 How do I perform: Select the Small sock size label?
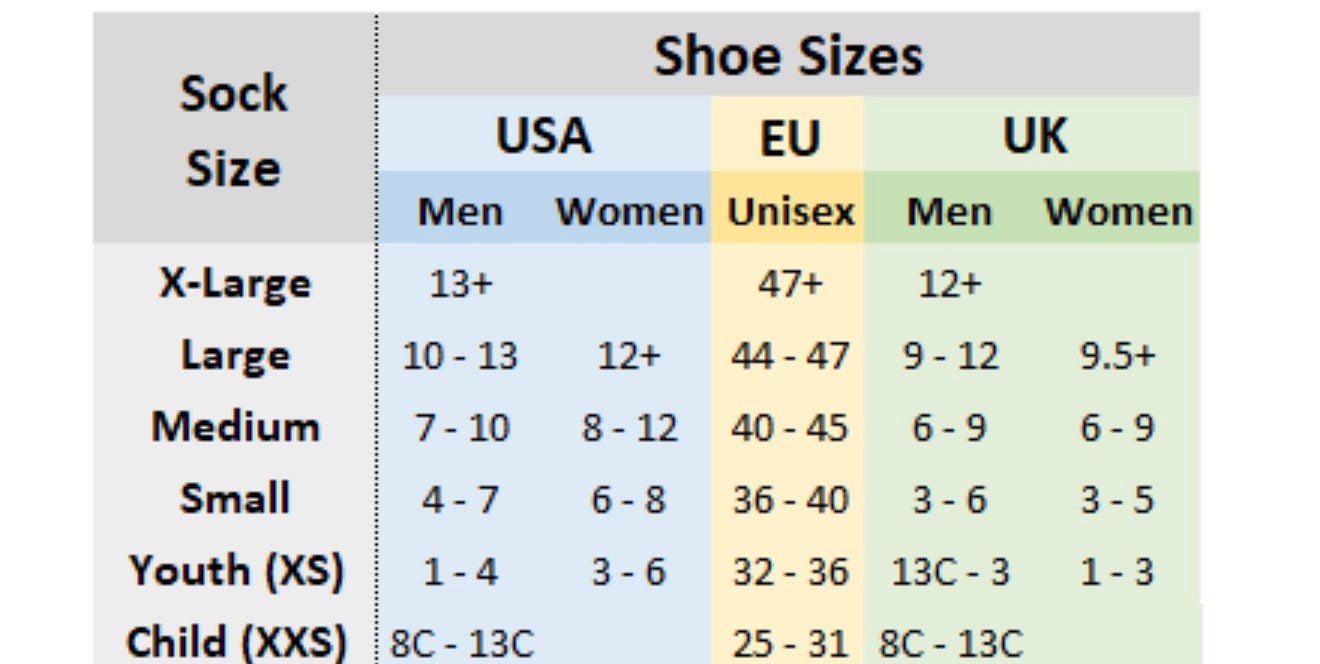(x=235, y=499)
